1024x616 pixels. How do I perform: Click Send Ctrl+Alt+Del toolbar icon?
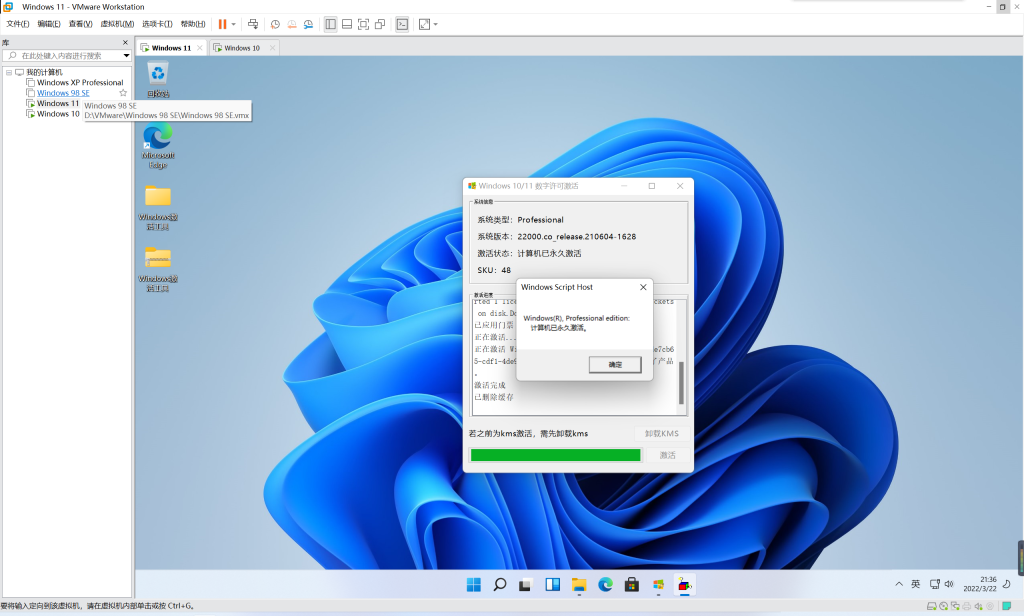[x=253, y=24]
